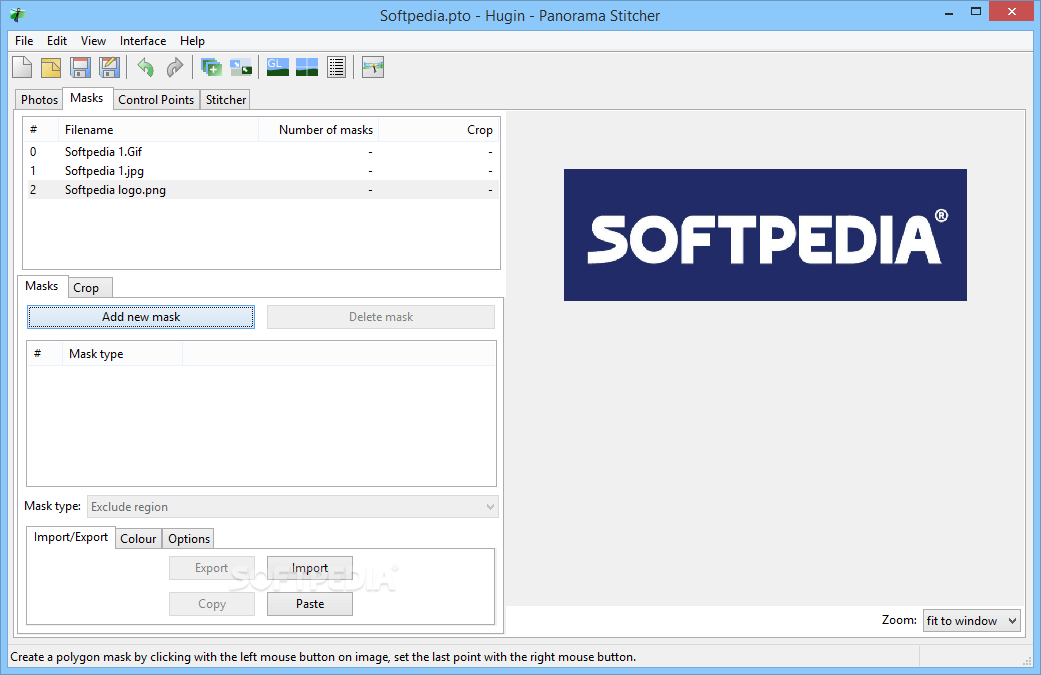Open the Import/Export tab
This screenshot has width=1041, height=675.
[x=71, y=537]
